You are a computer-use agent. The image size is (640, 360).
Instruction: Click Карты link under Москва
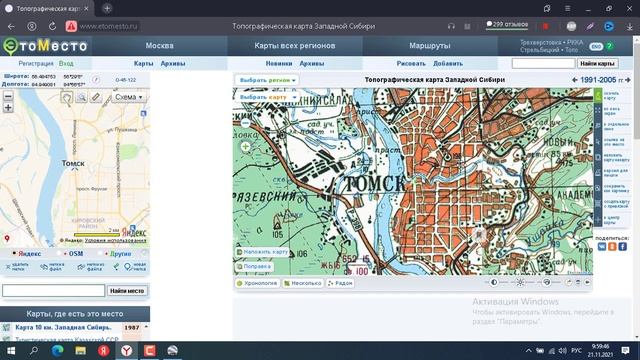click(143, 64)
